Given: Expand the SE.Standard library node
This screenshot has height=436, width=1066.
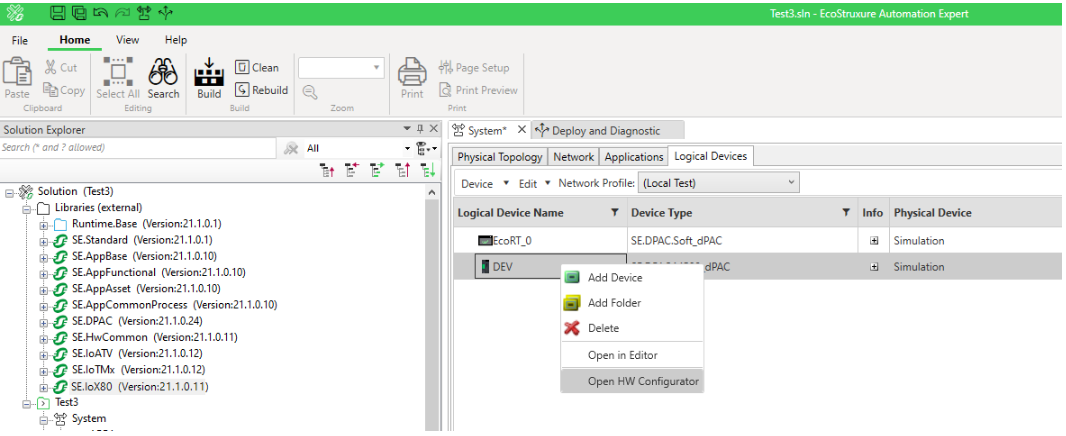Looking at the screenshot, I should (x=44, y=241).
